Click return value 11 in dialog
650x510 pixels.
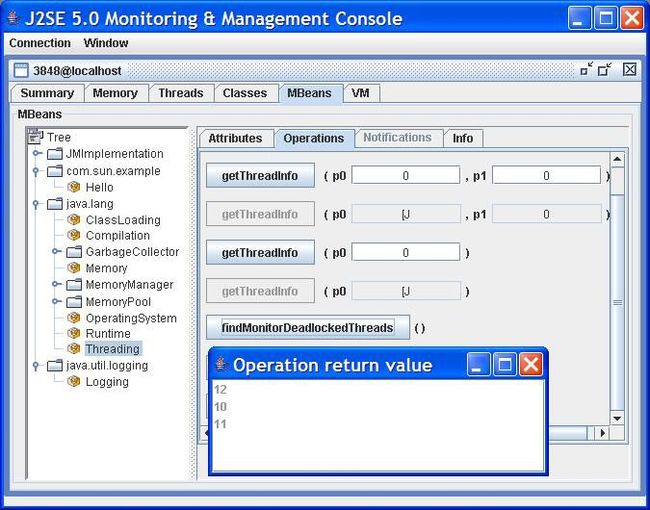pos(221,424)
